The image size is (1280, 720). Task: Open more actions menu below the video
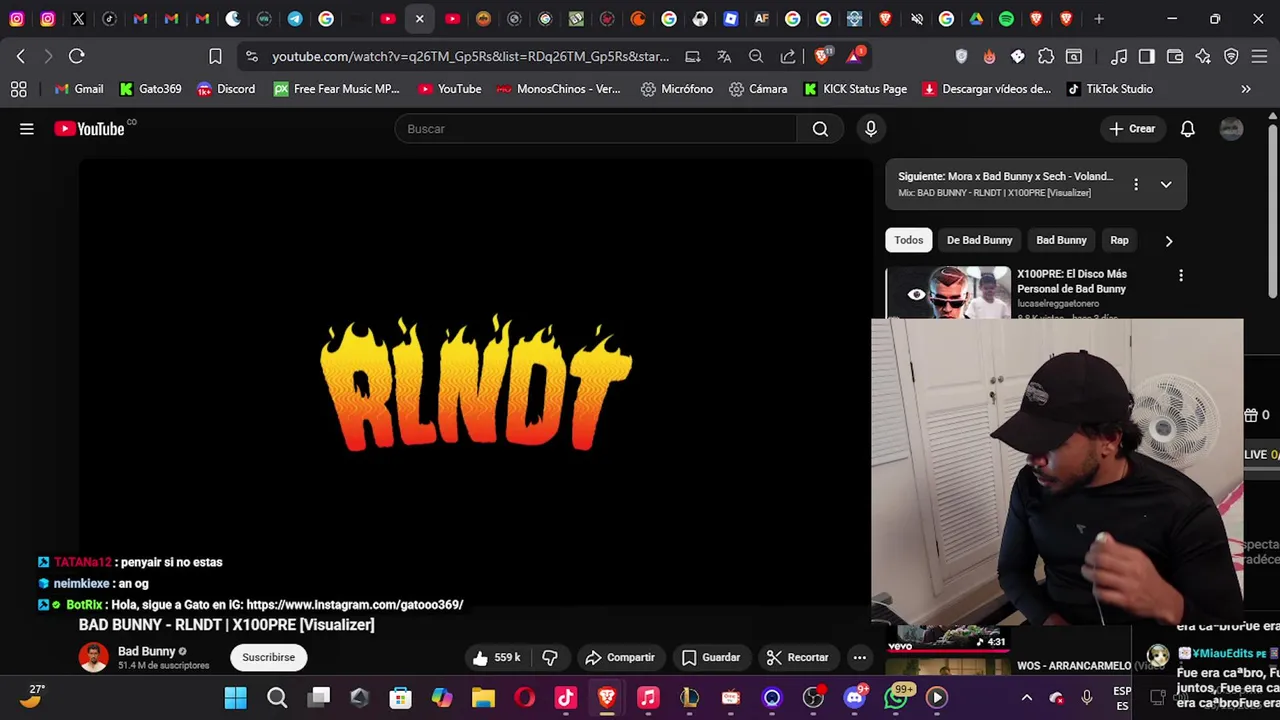[859, 658]
